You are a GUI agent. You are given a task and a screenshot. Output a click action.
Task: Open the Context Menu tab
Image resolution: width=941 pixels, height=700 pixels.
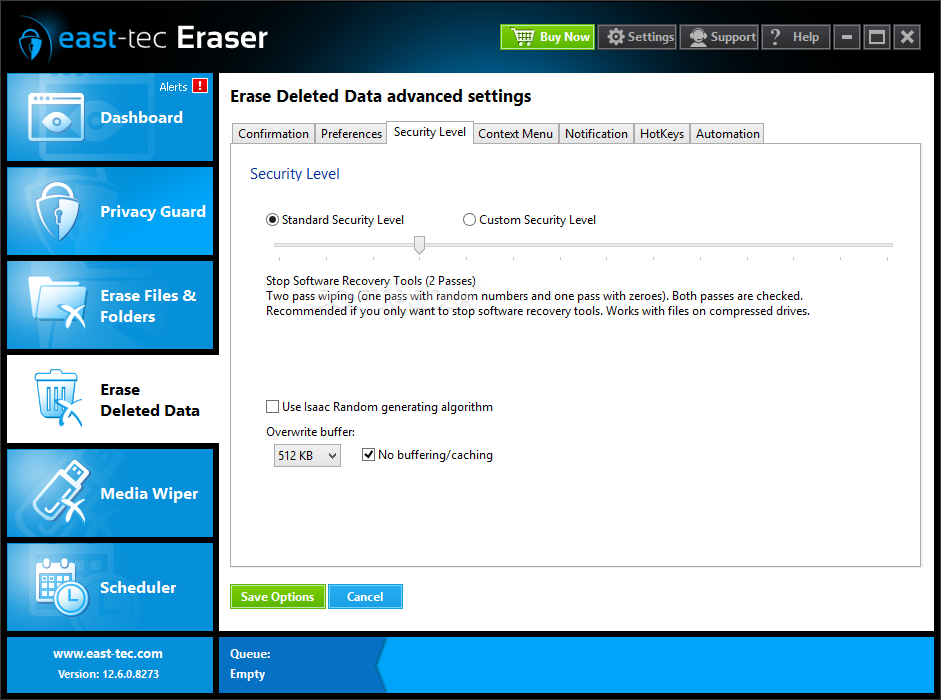click(516, 133)
